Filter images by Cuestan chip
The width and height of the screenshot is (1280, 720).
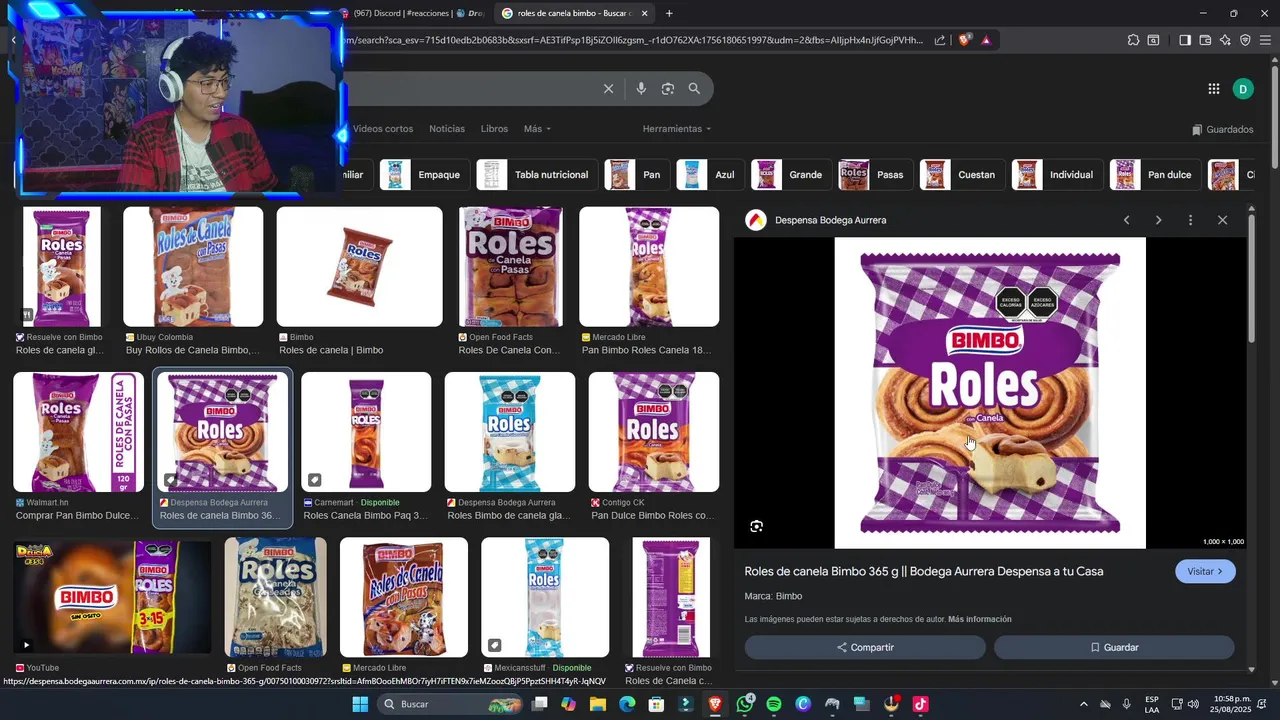click(962, 175)
